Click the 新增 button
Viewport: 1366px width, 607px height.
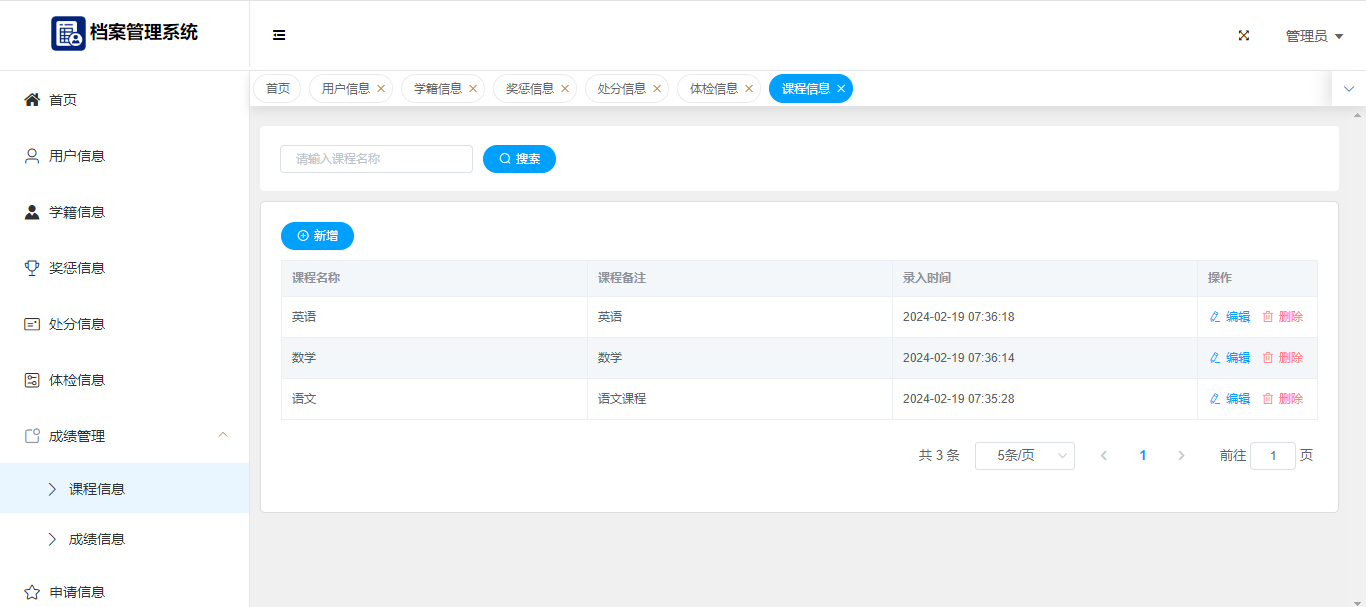[x=317, y=236]
